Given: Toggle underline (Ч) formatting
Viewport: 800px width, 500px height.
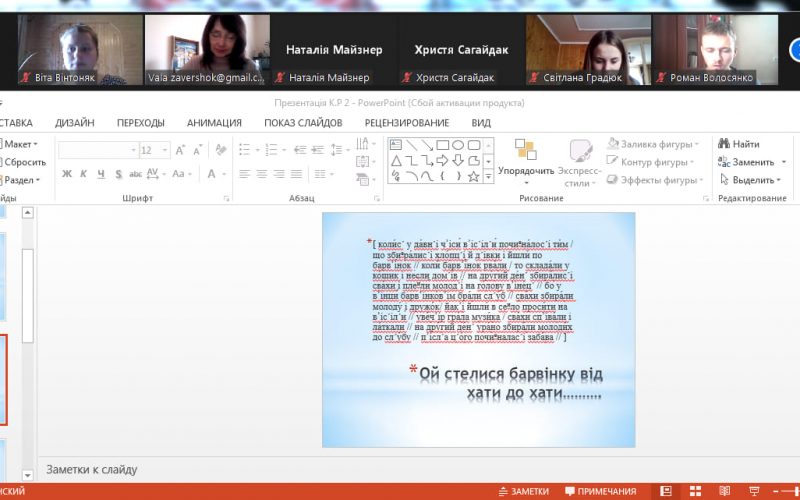Looking at the screenshot, I should (100, 174).
